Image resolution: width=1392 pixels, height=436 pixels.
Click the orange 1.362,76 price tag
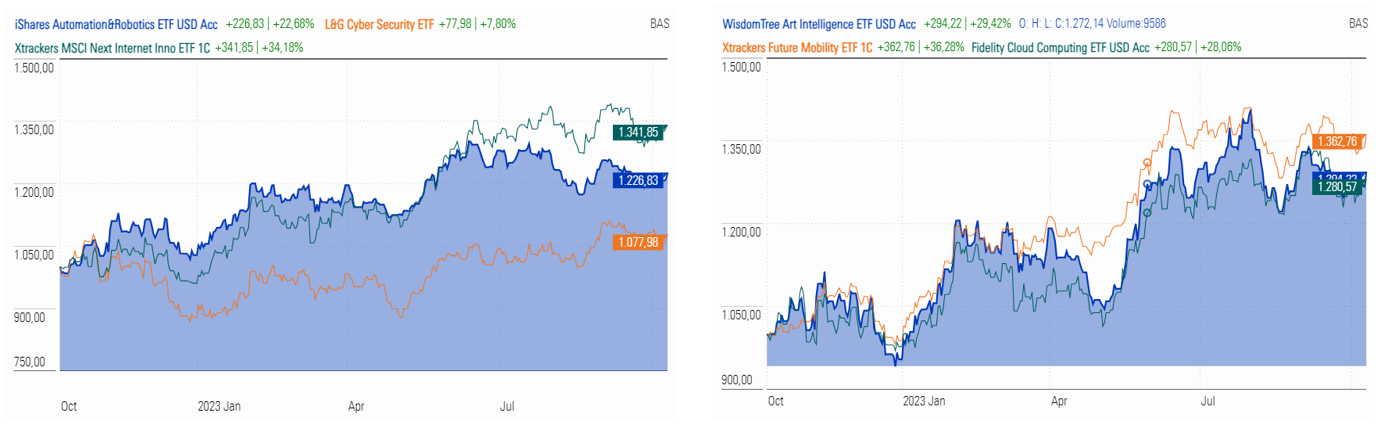1337,142
